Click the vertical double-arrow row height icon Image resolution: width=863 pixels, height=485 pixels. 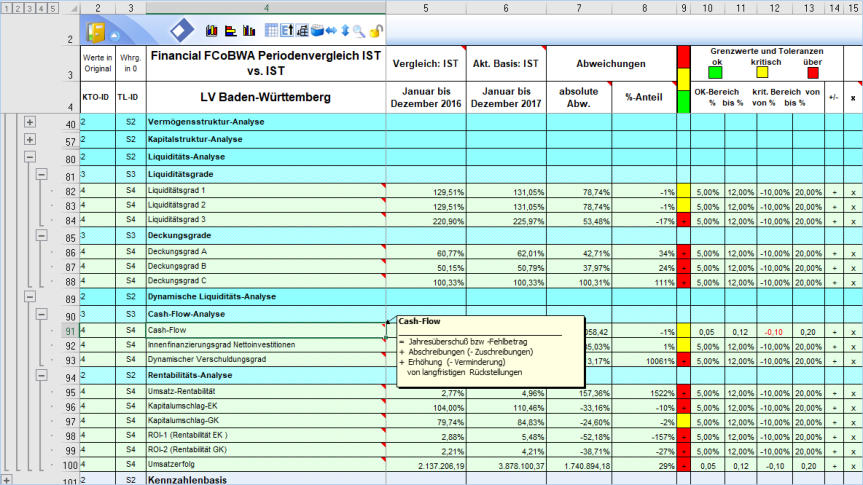(345, 32)
